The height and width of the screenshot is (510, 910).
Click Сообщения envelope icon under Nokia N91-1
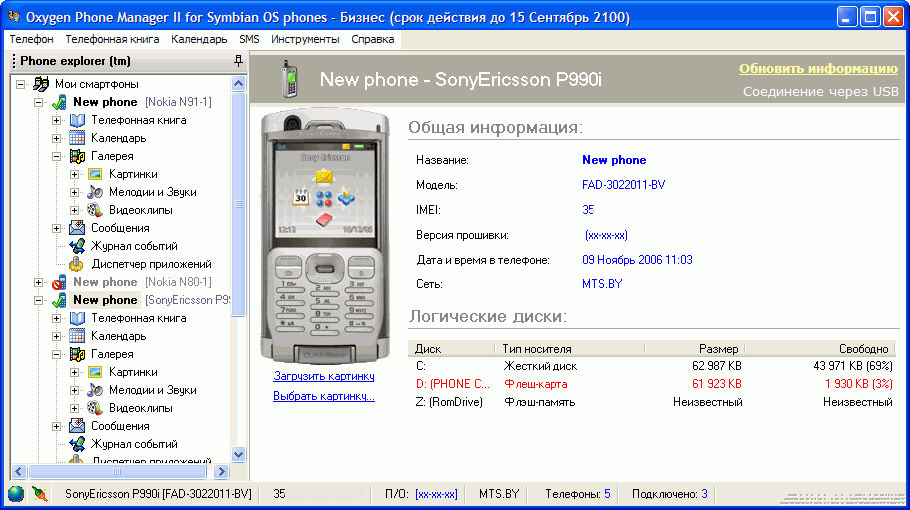point(77,228)
